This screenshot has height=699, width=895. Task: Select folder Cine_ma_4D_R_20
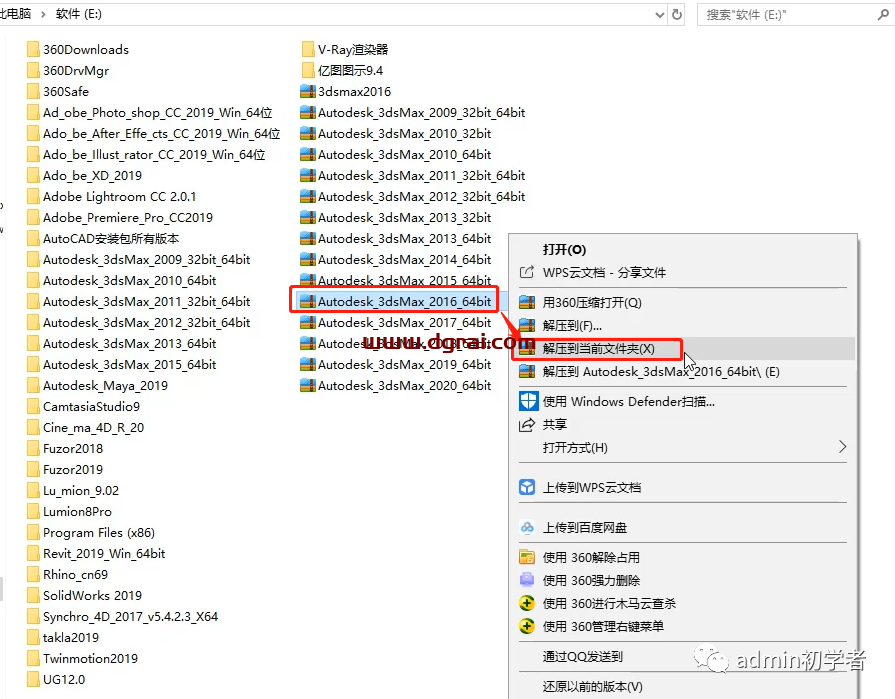(94, 428)
